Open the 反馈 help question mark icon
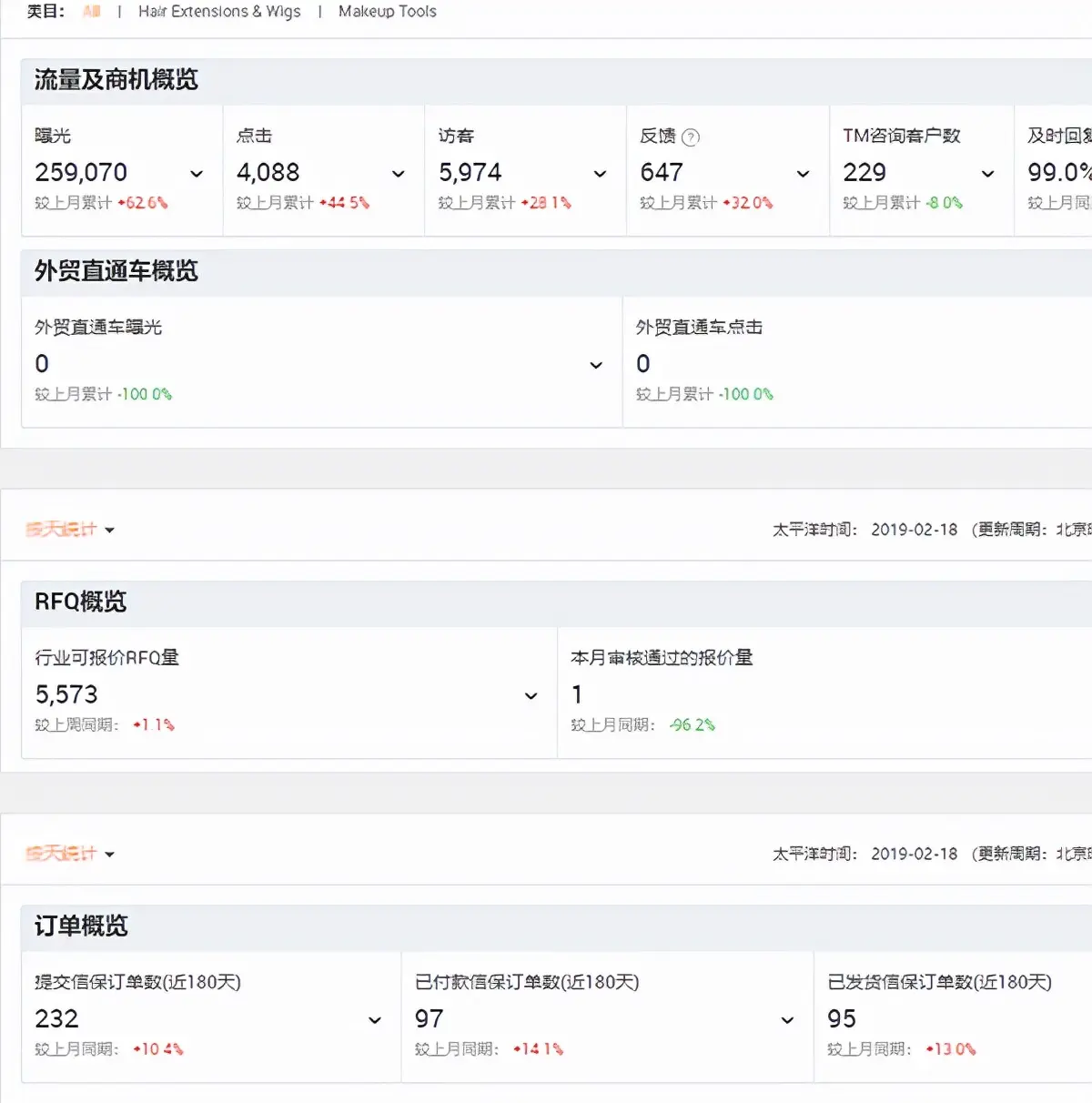1092x1103 pixels. [x=692, y=137]
